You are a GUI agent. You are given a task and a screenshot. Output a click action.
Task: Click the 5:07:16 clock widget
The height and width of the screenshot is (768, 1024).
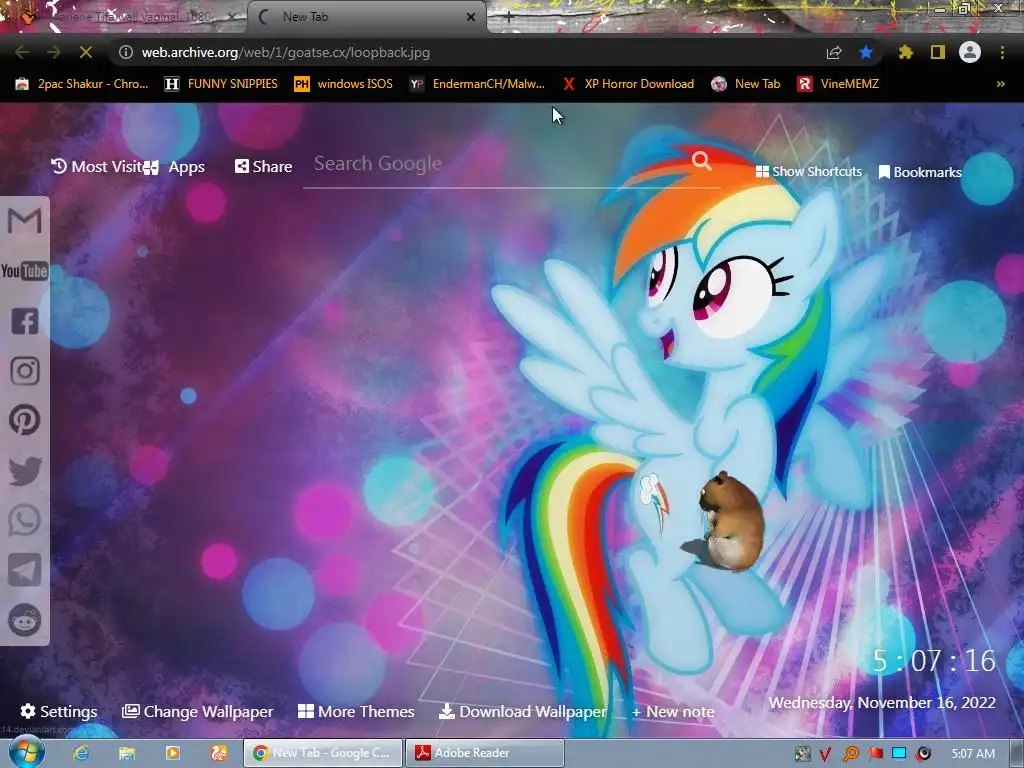[935, 661]
